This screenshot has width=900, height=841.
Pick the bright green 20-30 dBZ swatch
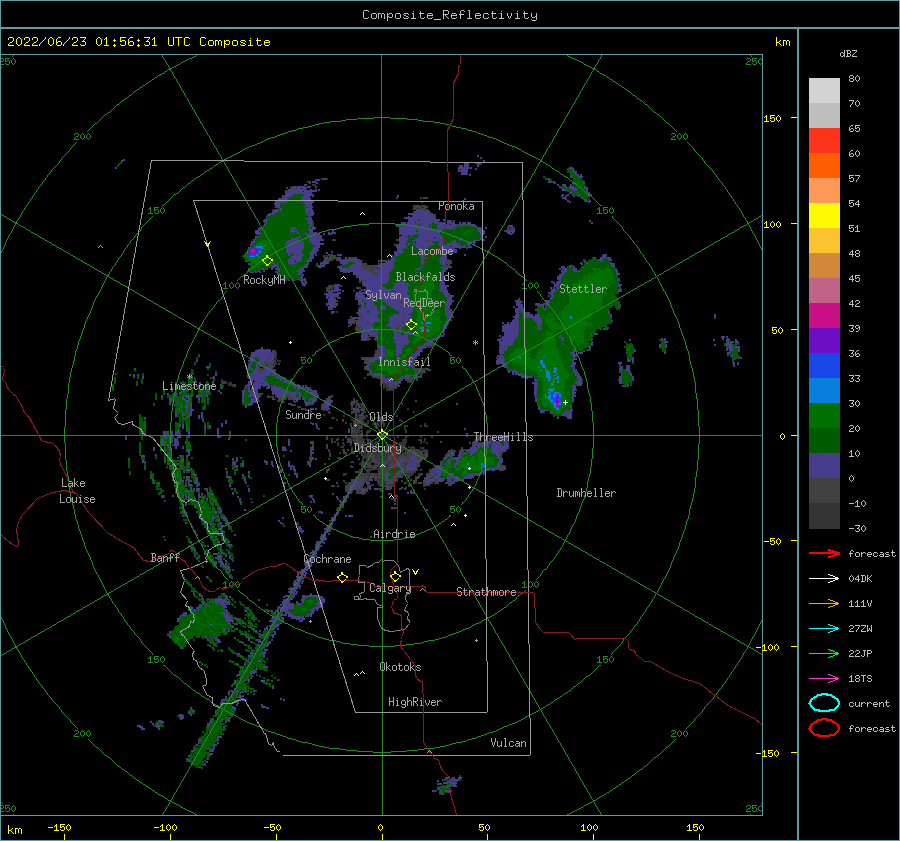[x=824, y=415]
